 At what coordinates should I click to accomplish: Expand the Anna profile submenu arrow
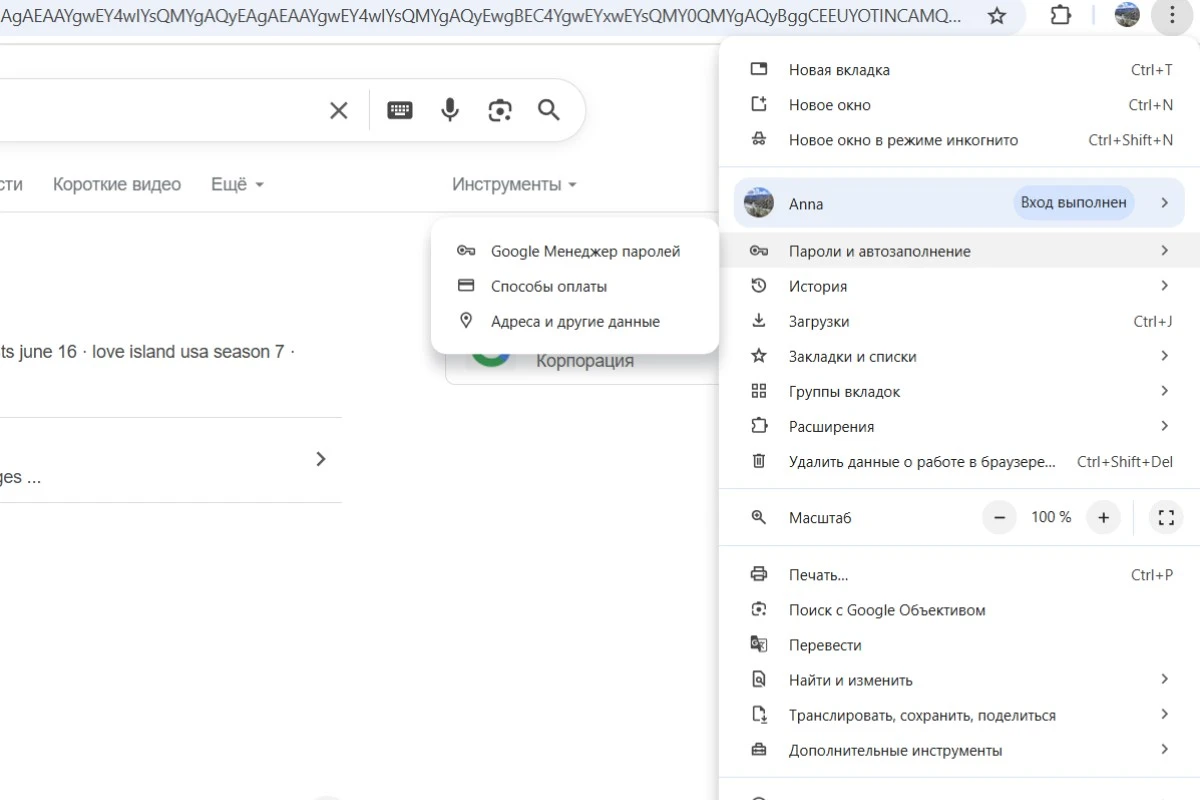pyautogui.click(x=1164, y=203)
